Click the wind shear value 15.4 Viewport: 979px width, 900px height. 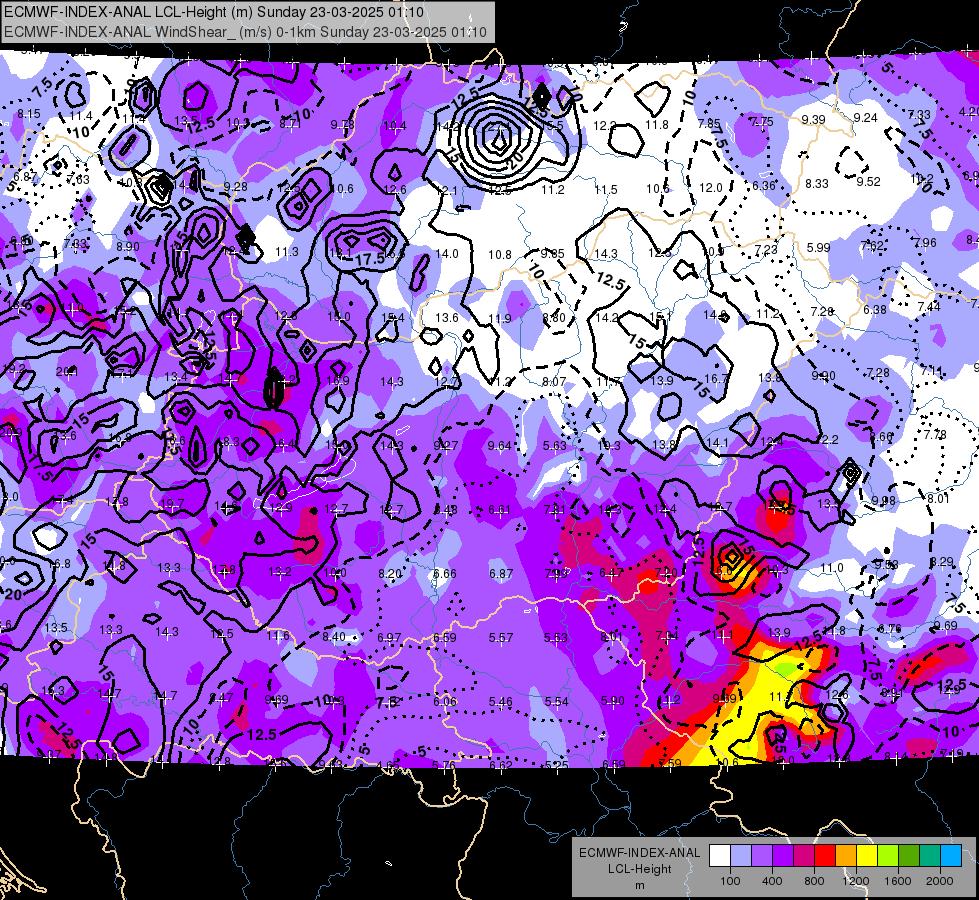click(393, 318)
